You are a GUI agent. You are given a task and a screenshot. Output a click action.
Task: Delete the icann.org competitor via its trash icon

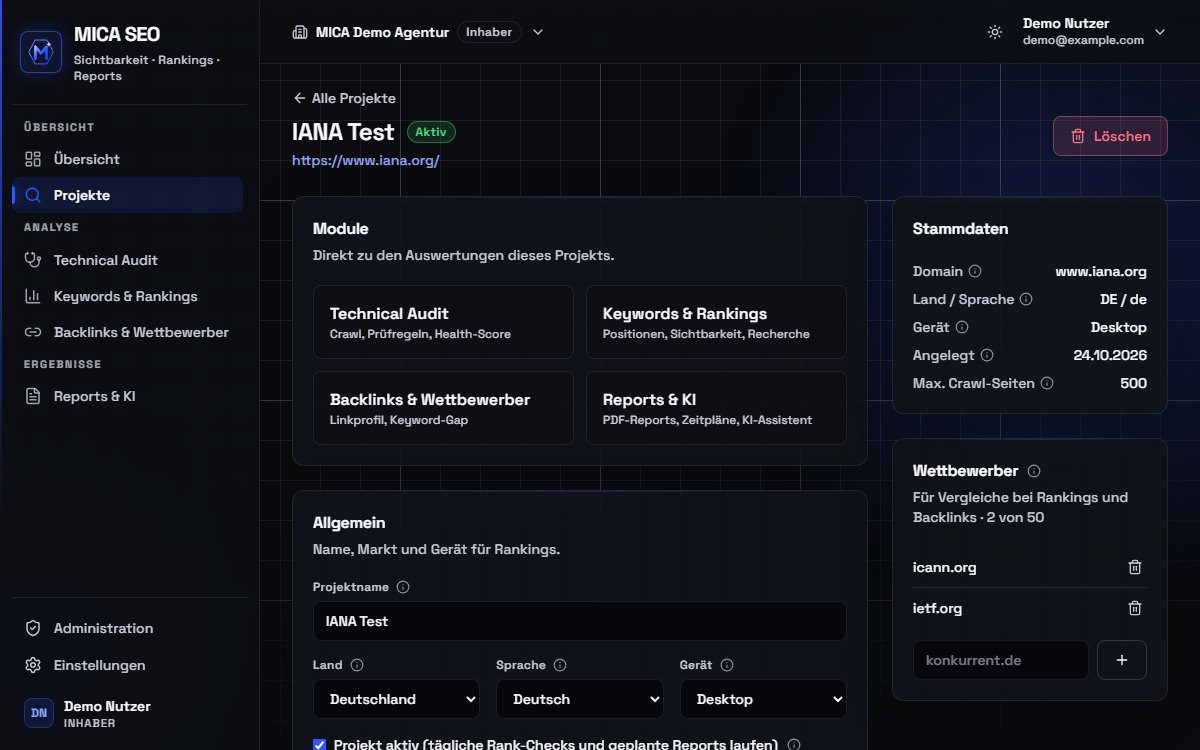coord(1135,567)
